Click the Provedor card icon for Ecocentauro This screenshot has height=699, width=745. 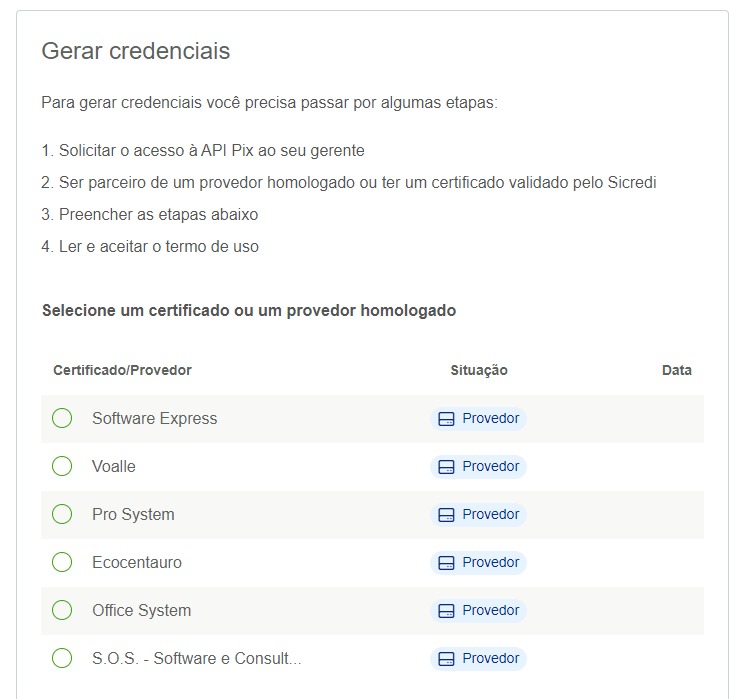(x=446, y=563)
